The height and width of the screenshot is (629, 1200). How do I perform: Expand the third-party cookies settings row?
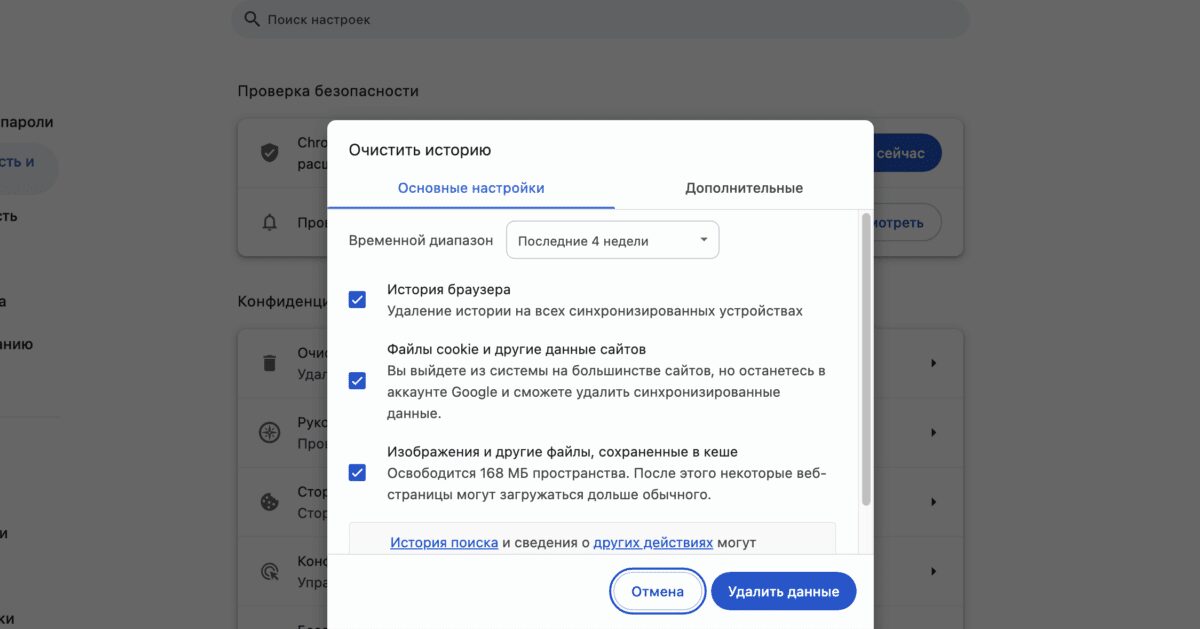pyautogui.click(x=933, y=501)
